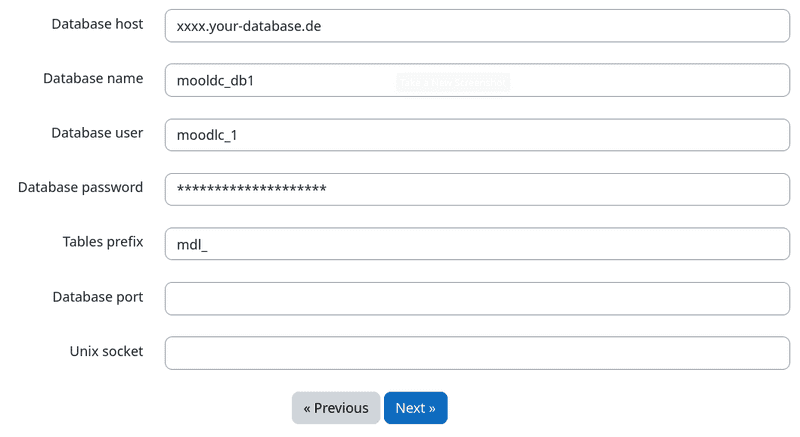Click into the Database user field
Viewport: 800px width, 437px height.
[x=477, y=135]
